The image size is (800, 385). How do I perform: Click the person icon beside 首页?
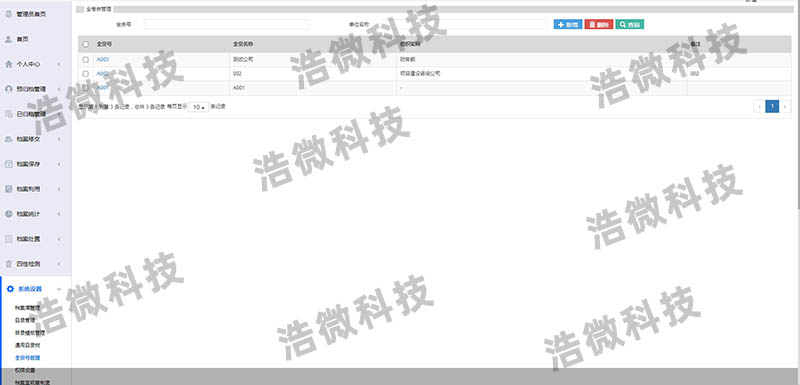tap(8, 39)
